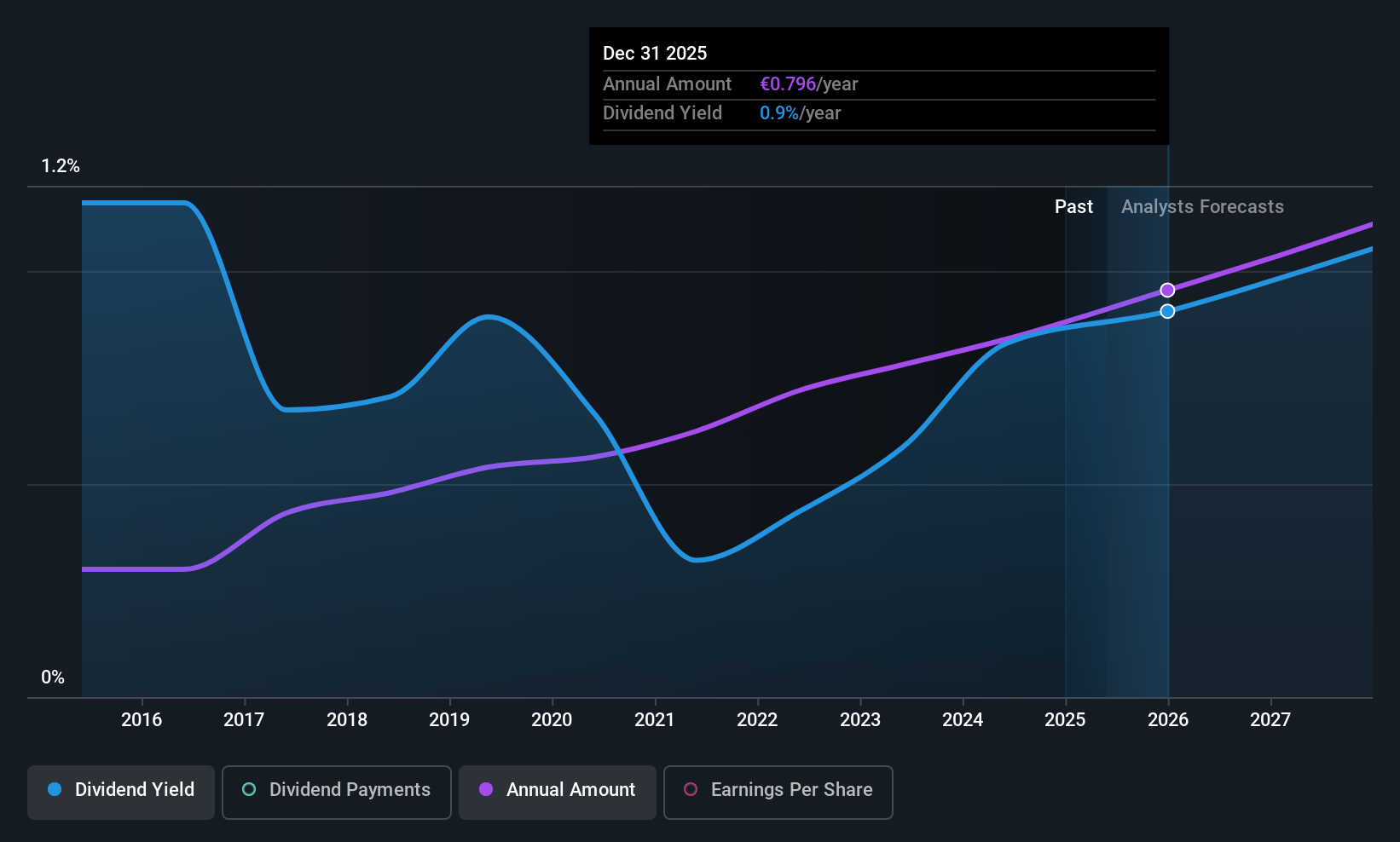The width and height of the screenshot is (1400, 842).
Task: Click the 0% y-axis label
Action: tap(53, 678)
